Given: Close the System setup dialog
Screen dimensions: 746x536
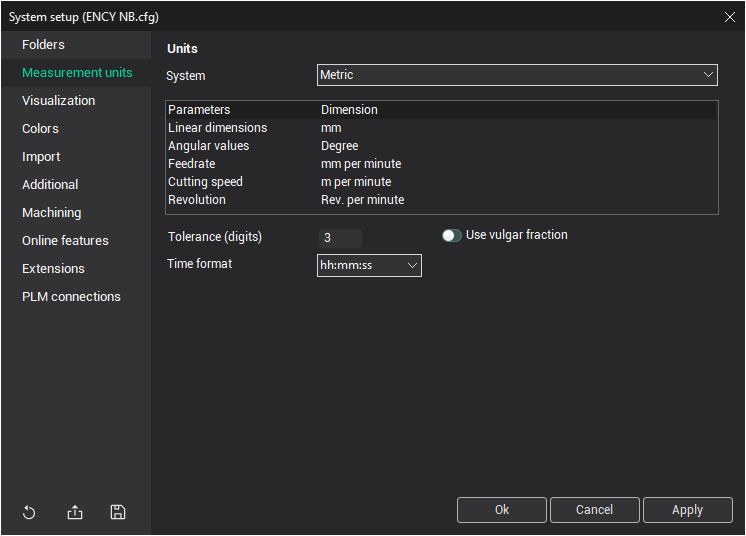Looking at the screenshot, I should pyautogui.click(x=729, y=17).
